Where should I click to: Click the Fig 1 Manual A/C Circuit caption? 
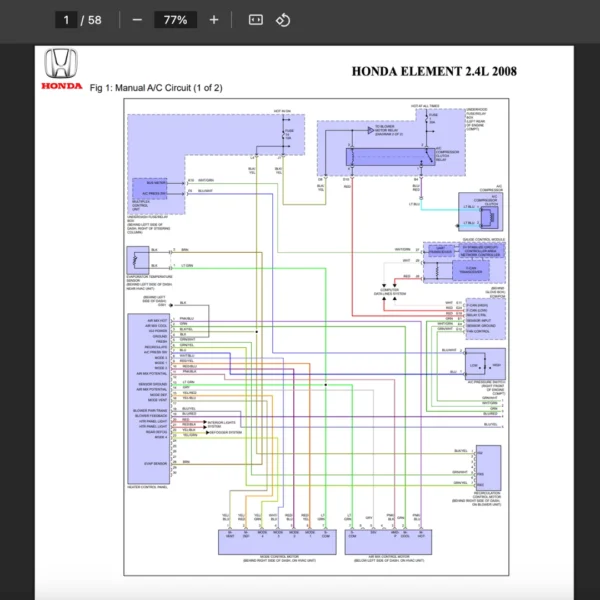156,88
